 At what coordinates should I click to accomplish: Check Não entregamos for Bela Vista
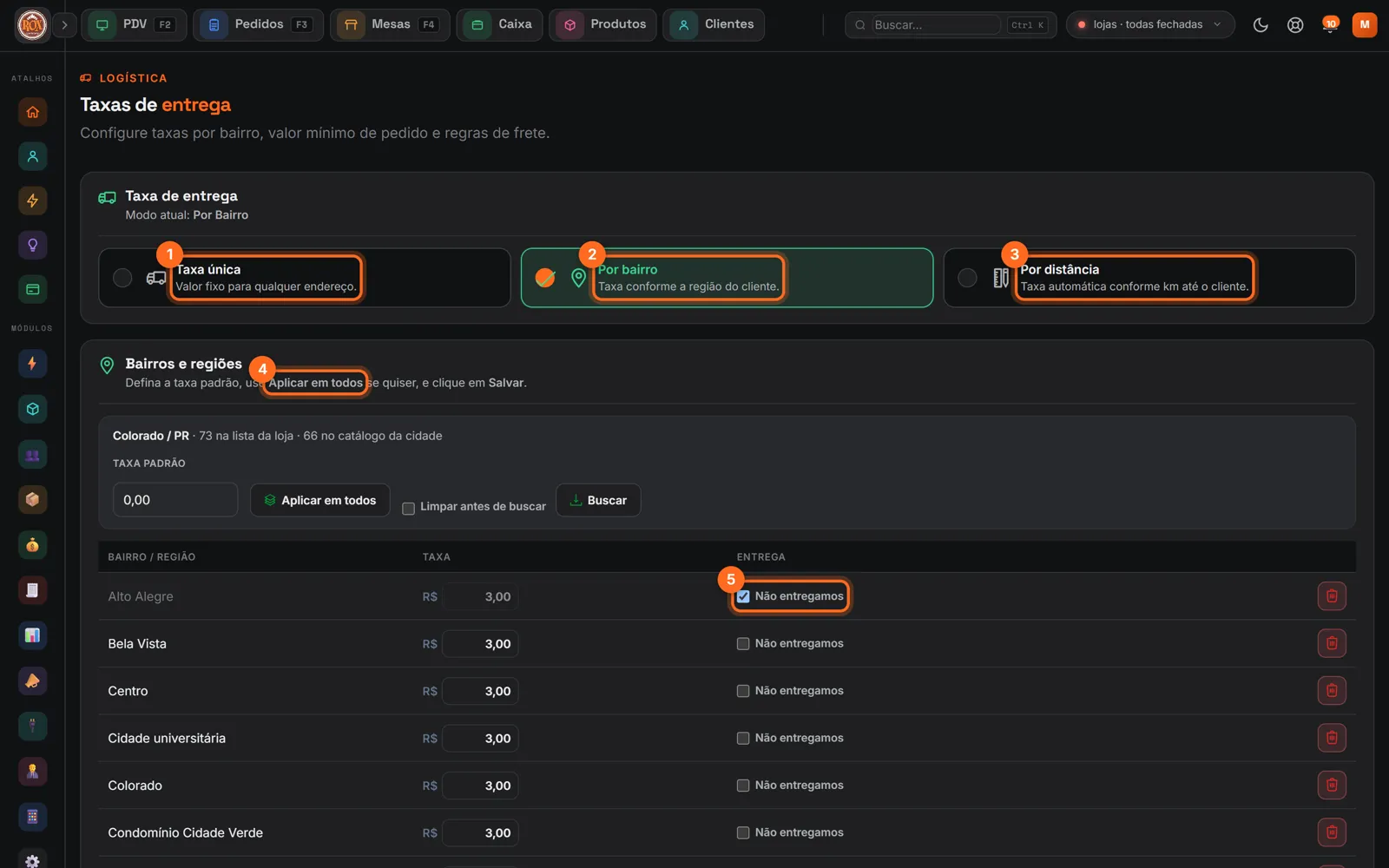(743, 644)
